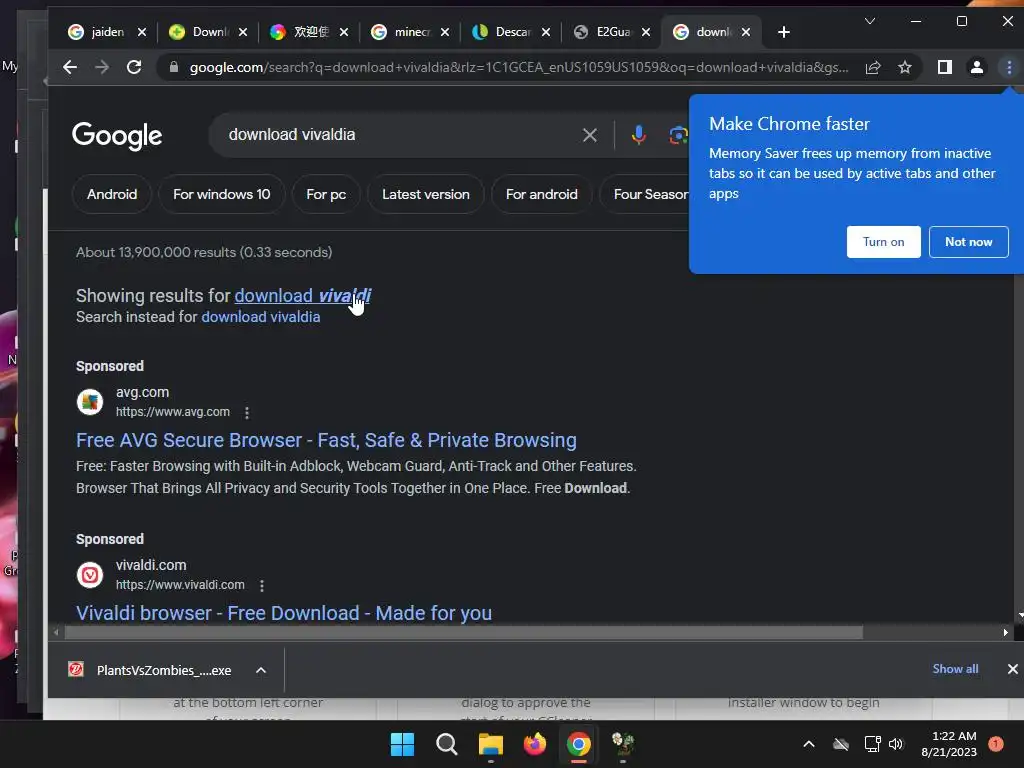Click the horizontal page scrollbar
The width and height of the screenshot is (1024, 768).
pos(464,632)
